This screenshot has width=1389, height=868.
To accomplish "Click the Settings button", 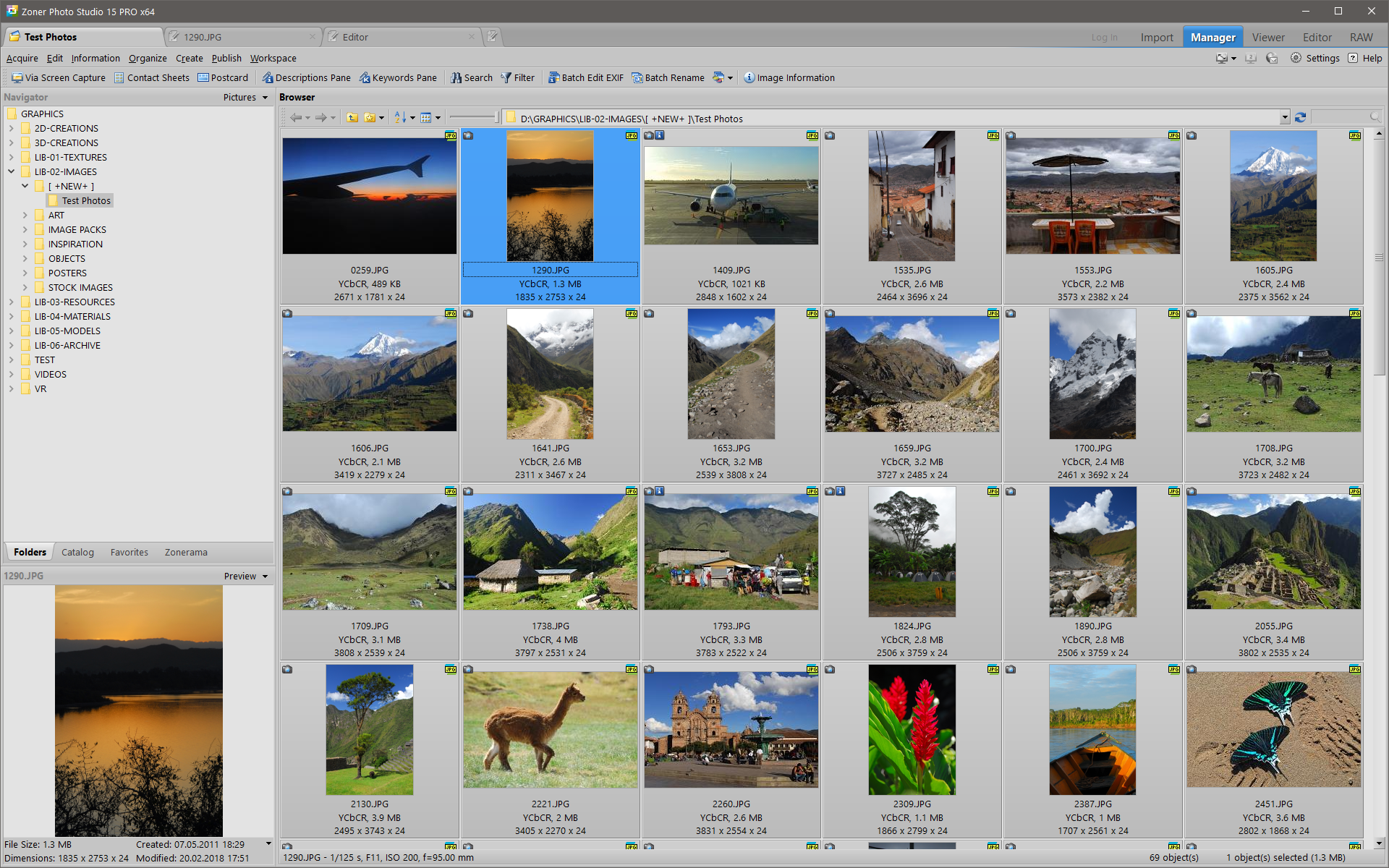I will pos(1317,57).
